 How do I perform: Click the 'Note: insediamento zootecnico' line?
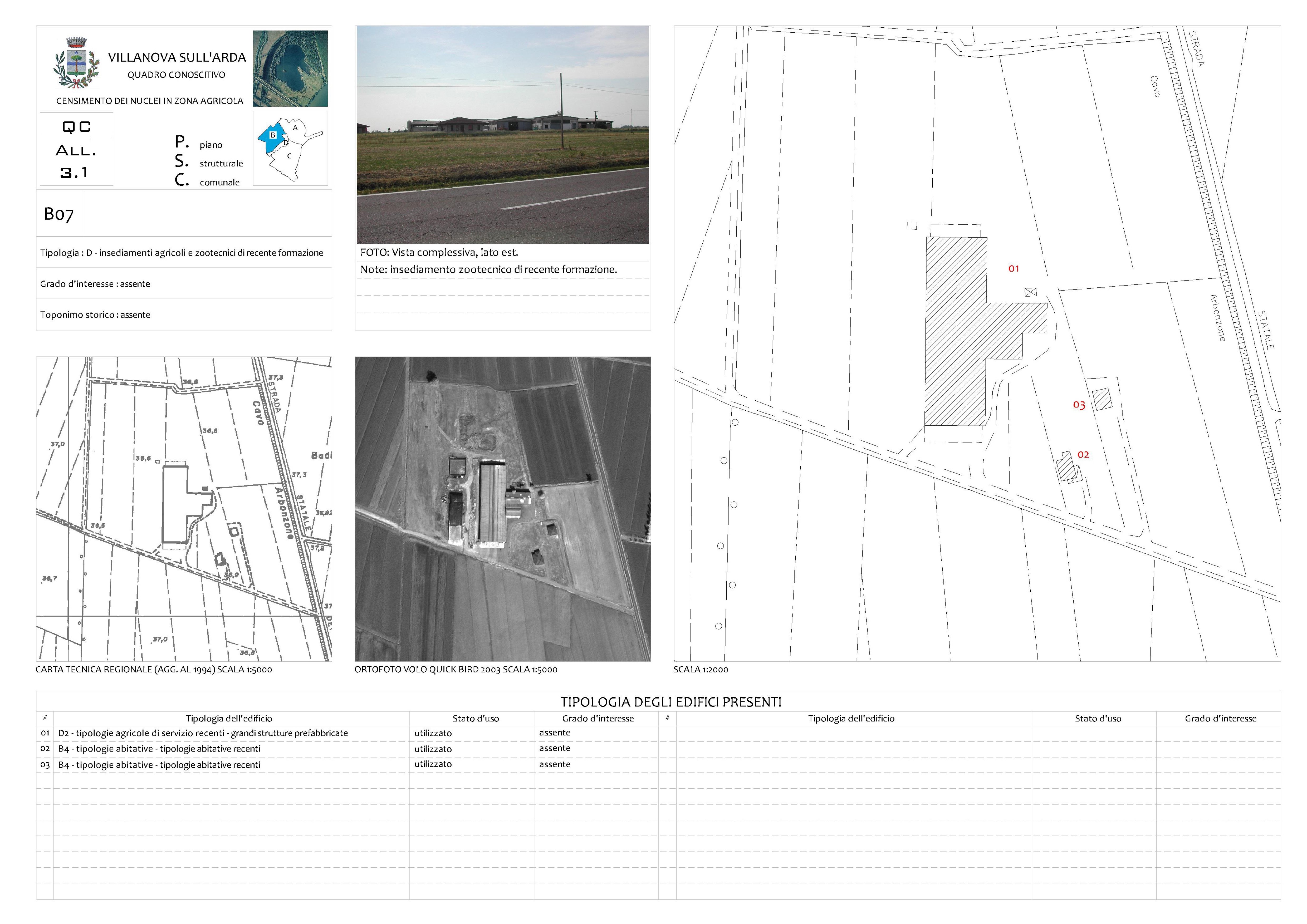(x=488, y=270)
